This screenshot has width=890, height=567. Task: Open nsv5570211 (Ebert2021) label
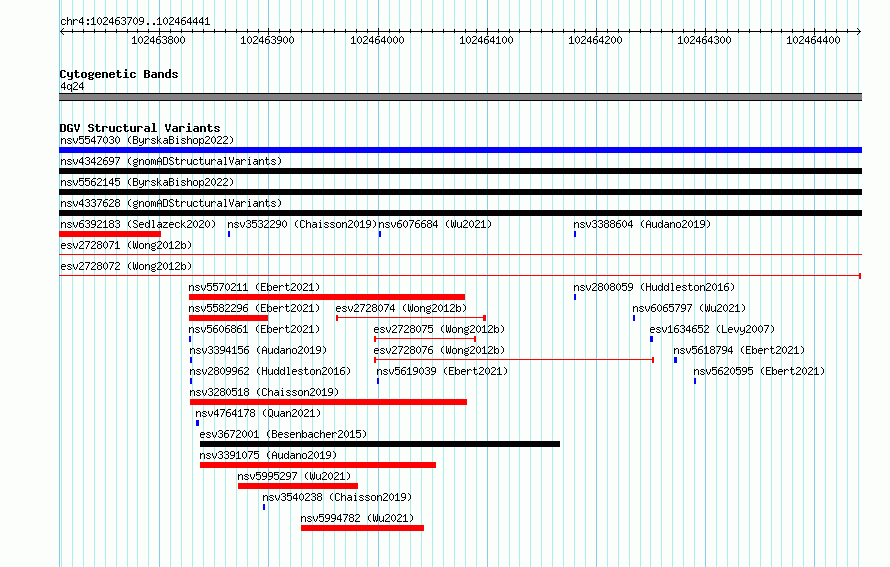[x=254, y=287]
